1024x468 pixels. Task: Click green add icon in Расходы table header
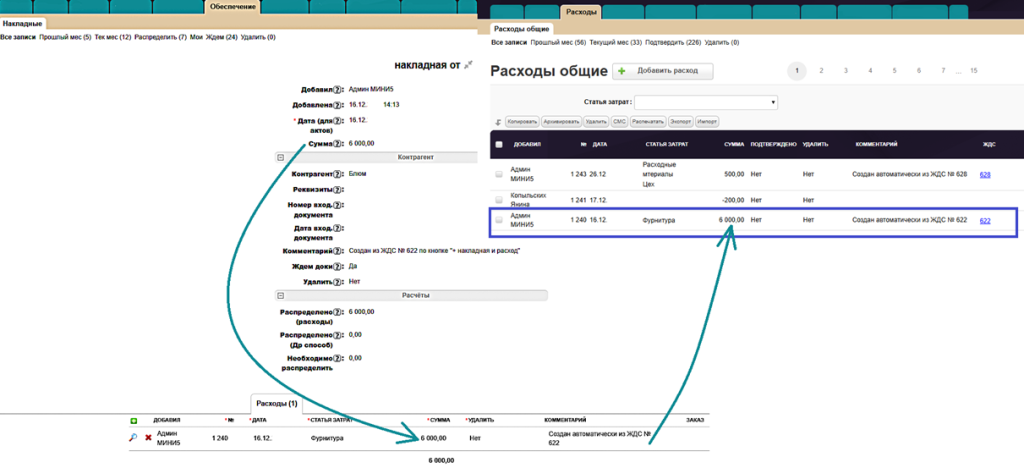133,420
